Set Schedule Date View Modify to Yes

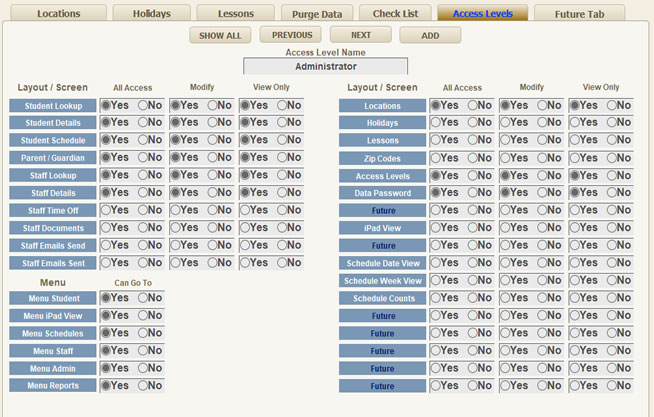(x=505, y=263)
